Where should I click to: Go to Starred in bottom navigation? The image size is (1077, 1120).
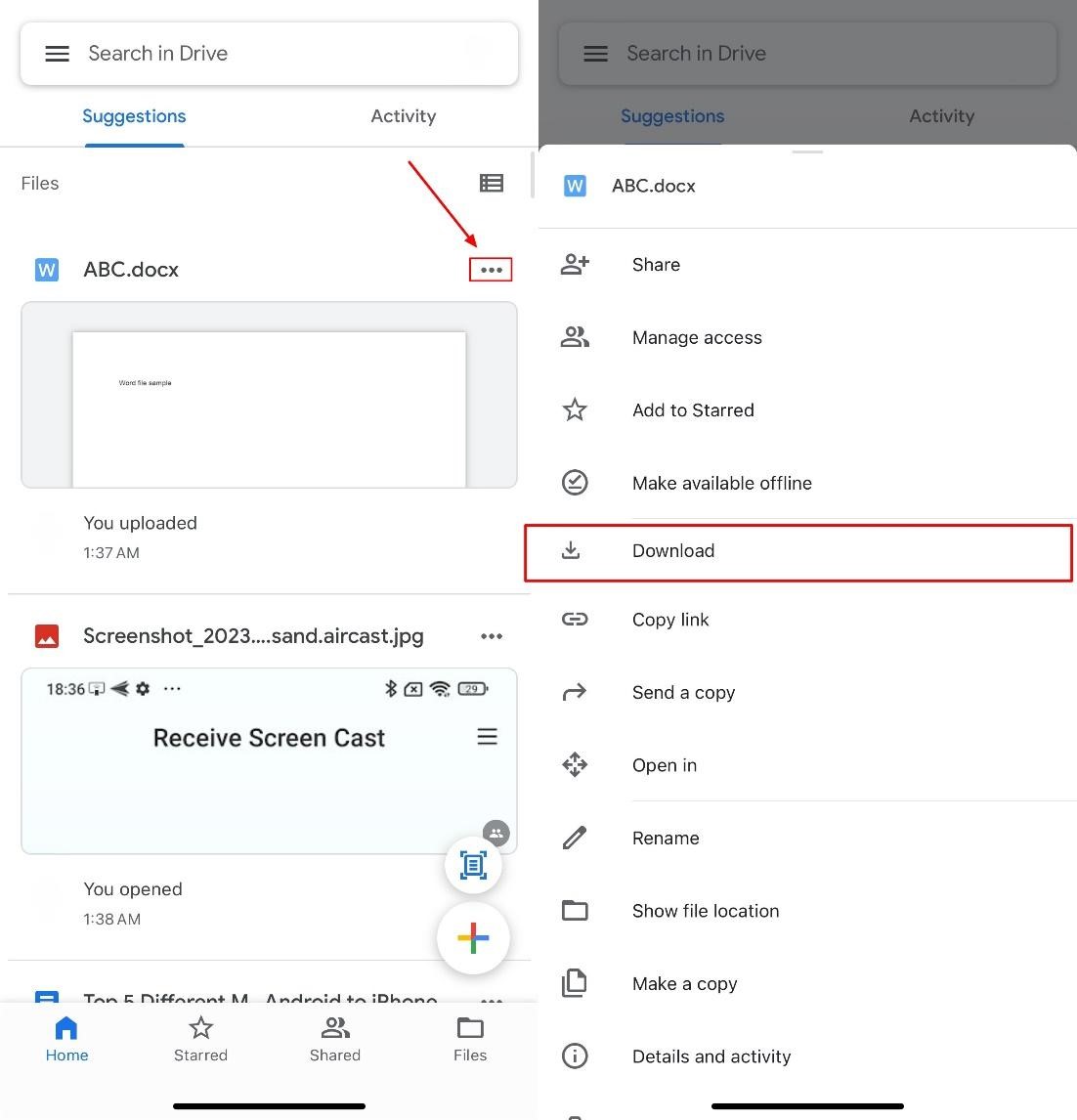[200, 1039]
